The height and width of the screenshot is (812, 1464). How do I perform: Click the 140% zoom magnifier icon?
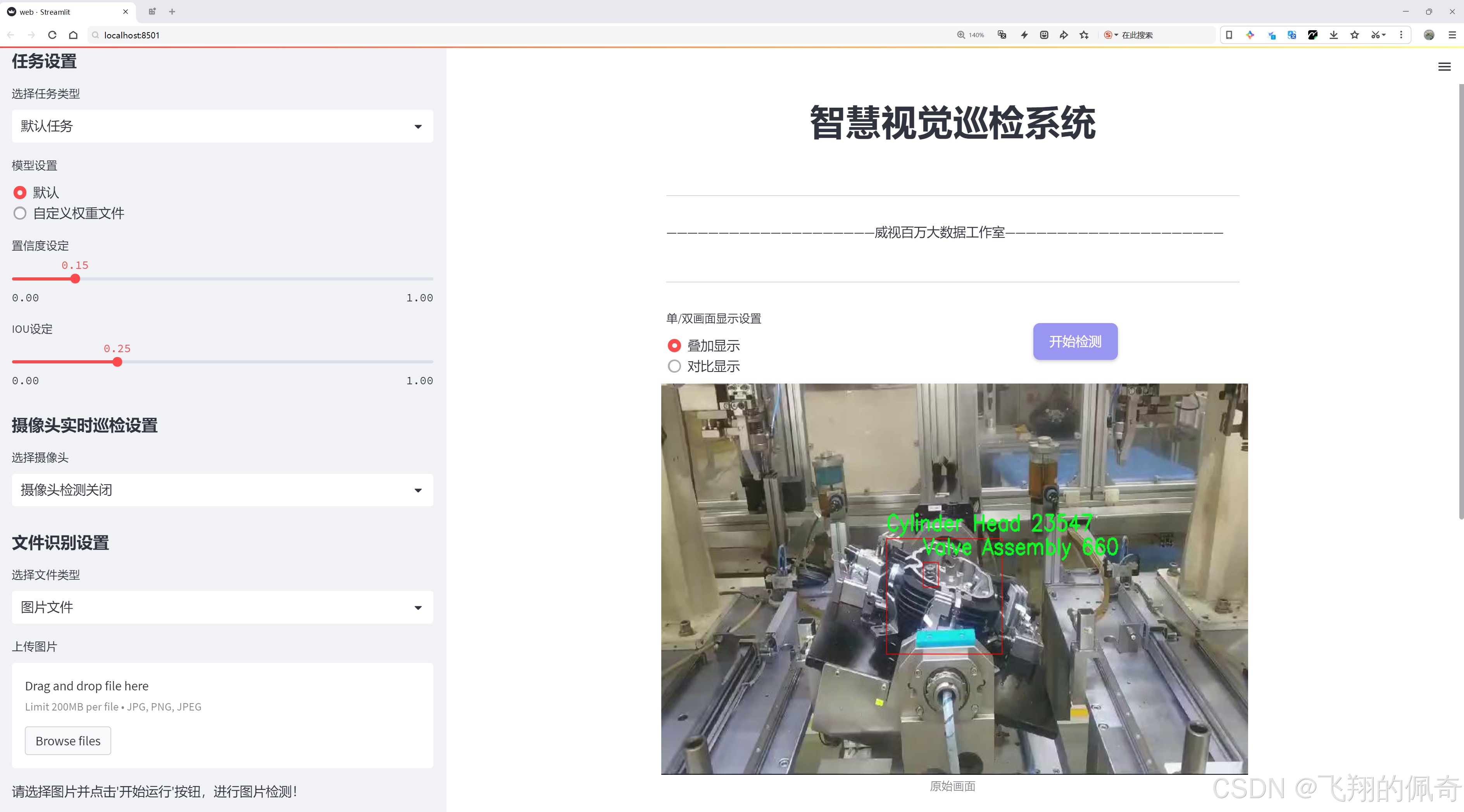pos(961,35)
